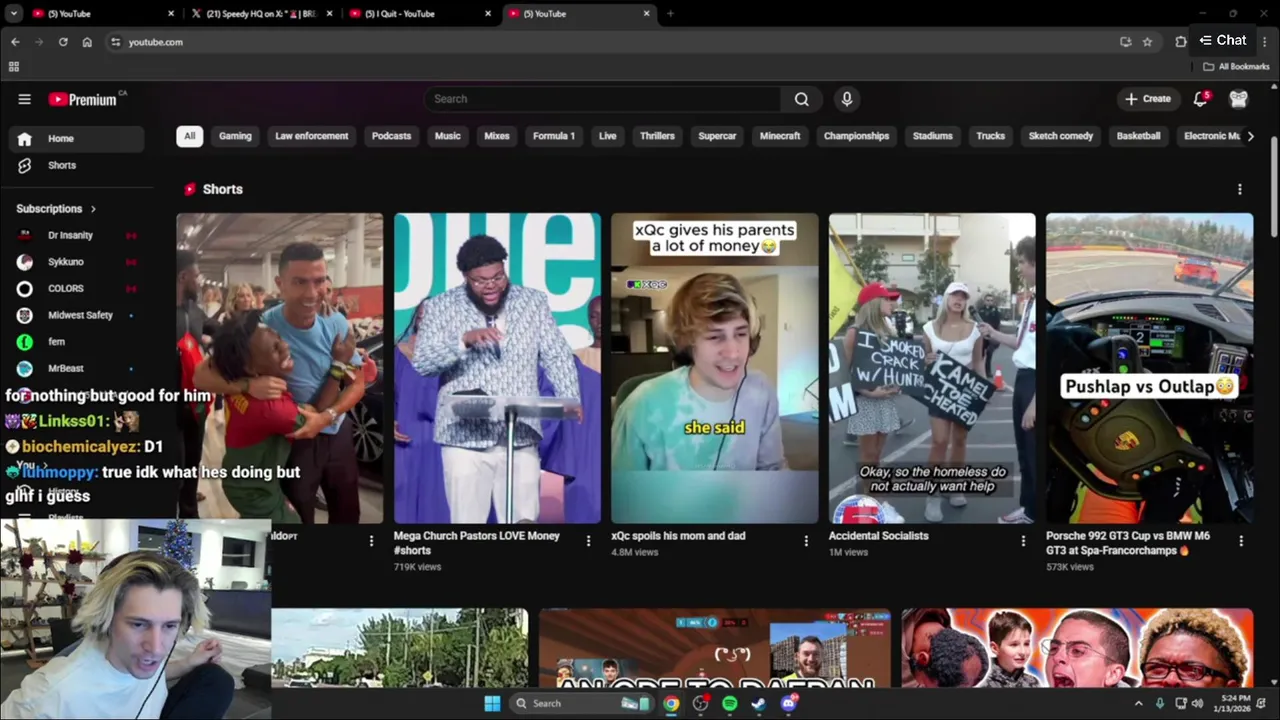The width and height of the screenshot is (1280, 720).
Task: Select the Sketch comedy filter chip
Action: (1061, 136)
